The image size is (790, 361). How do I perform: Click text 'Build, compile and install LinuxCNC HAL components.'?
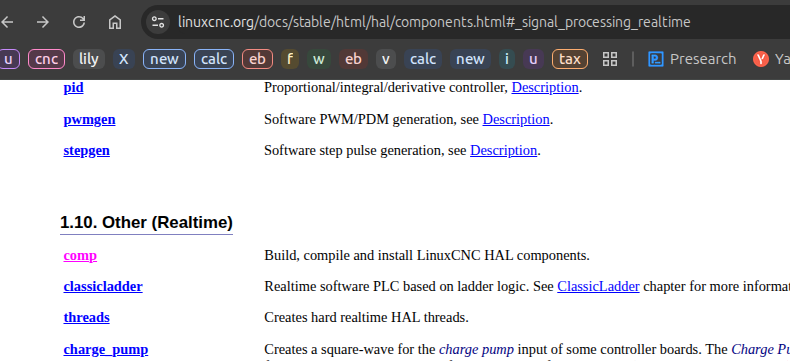coord(427,256)
